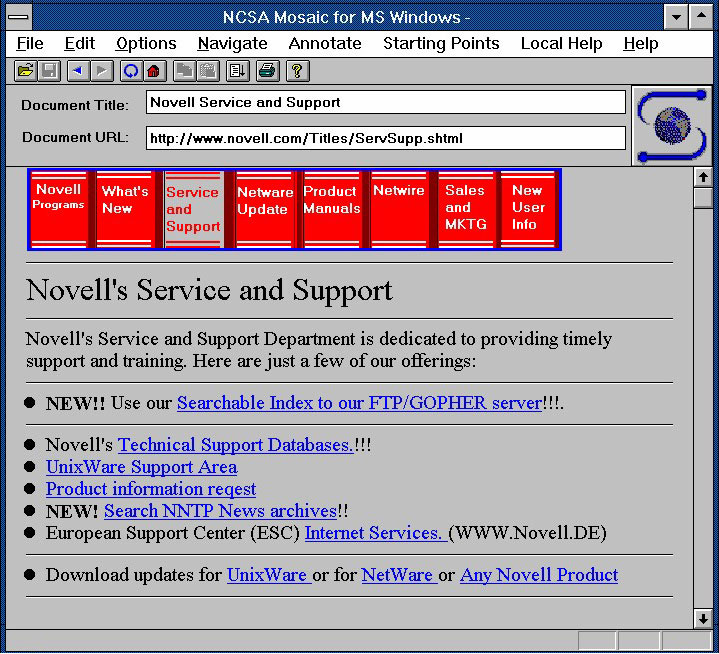The width and height of the screenshot is (719, 654).
Task: Click the window minimize down-arrow button
Action: pyautogui.click(x=676, y=17)
